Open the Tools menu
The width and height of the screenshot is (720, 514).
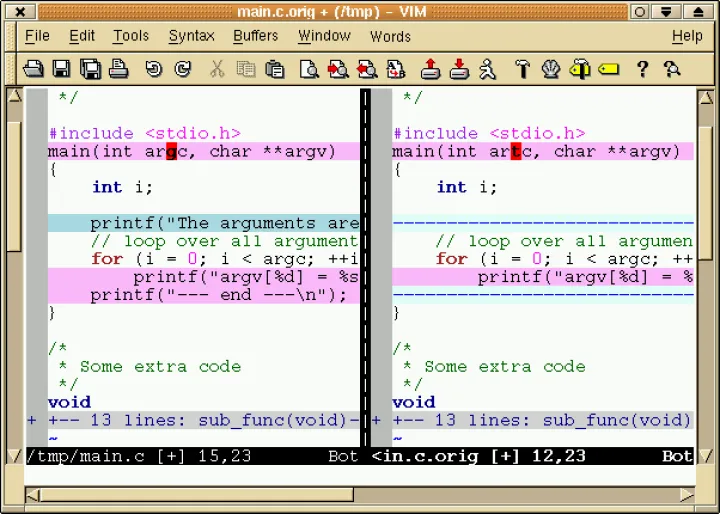[x=130, y=36]
